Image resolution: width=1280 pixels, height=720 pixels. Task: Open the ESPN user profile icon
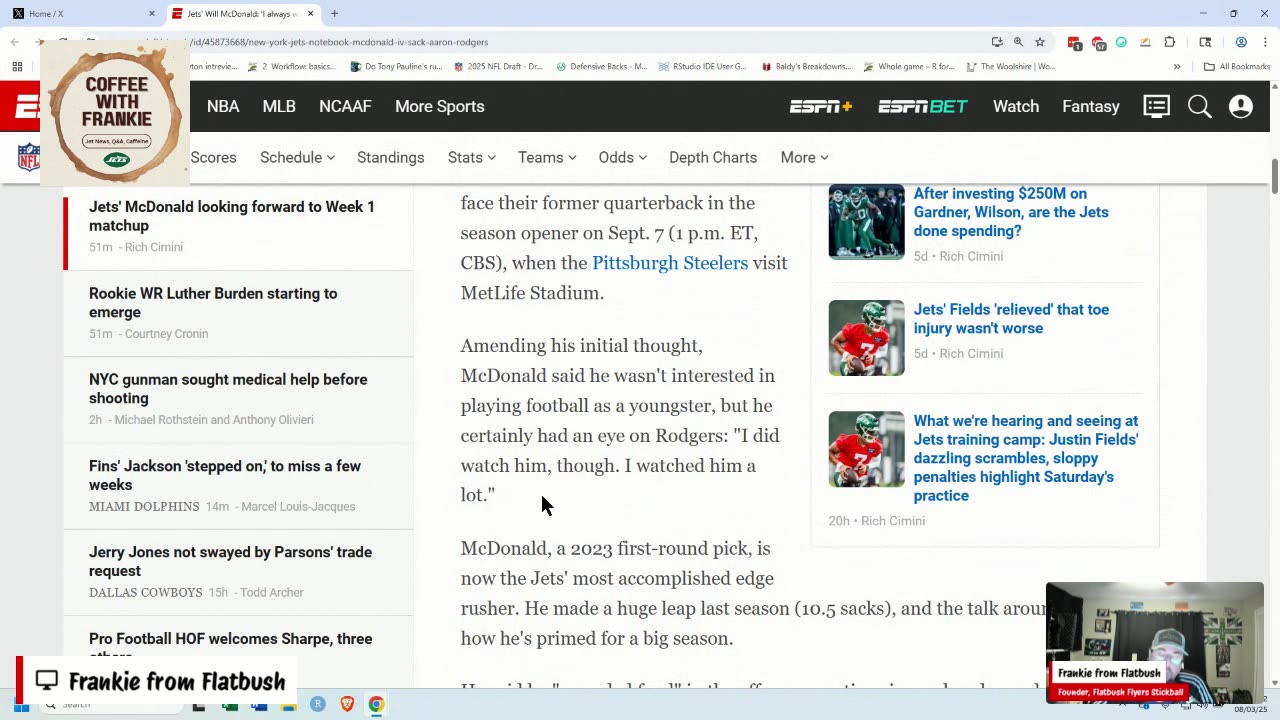coord(1241,106)
